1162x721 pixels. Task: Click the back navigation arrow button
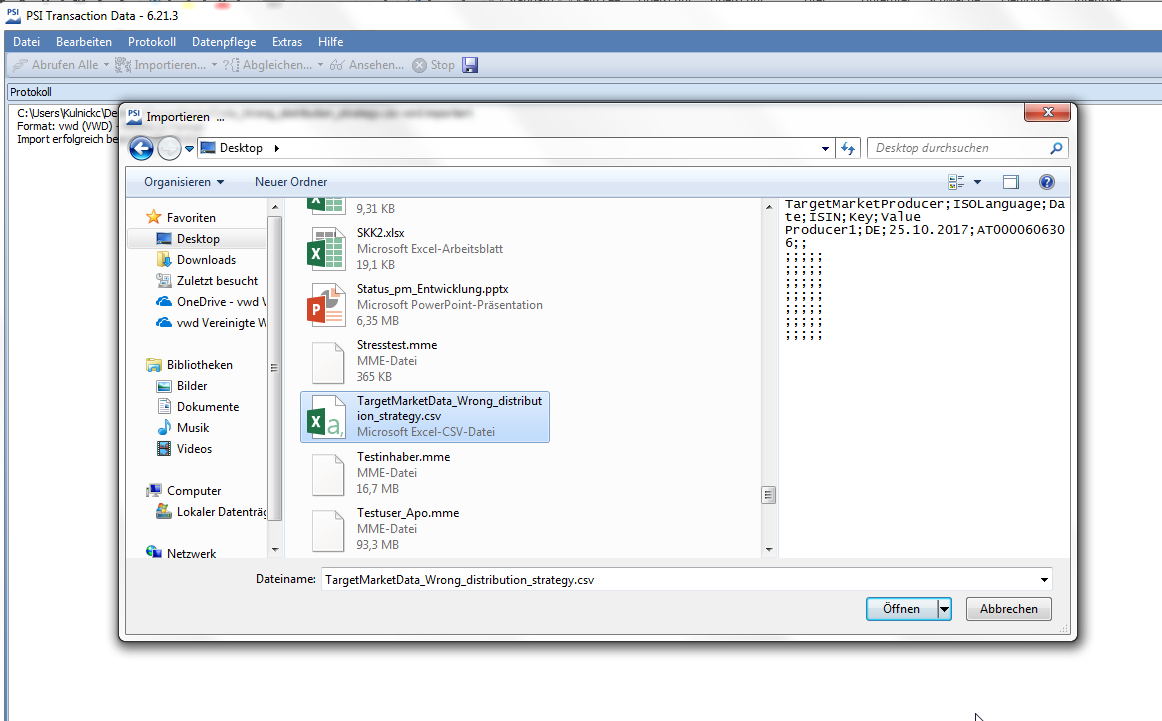tap(141, 149)
